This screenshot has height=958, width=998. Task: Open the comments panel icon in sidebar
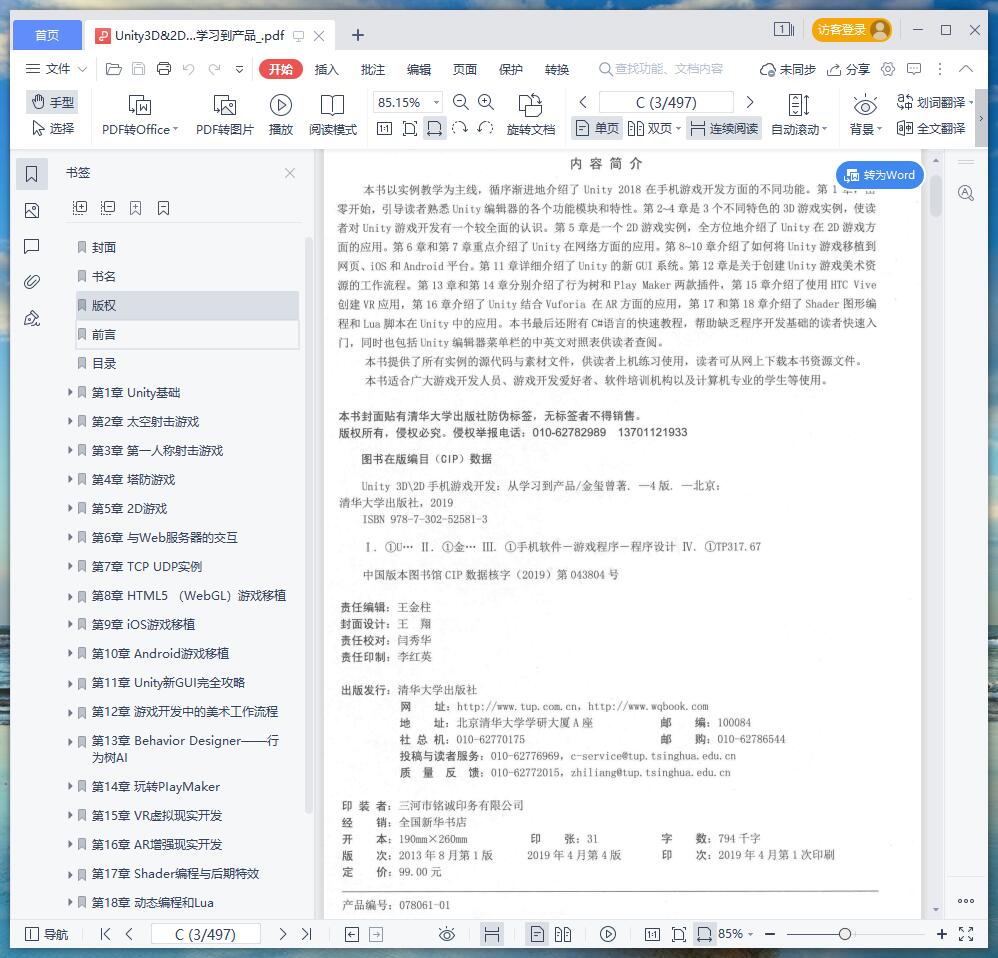pos(32,246)
